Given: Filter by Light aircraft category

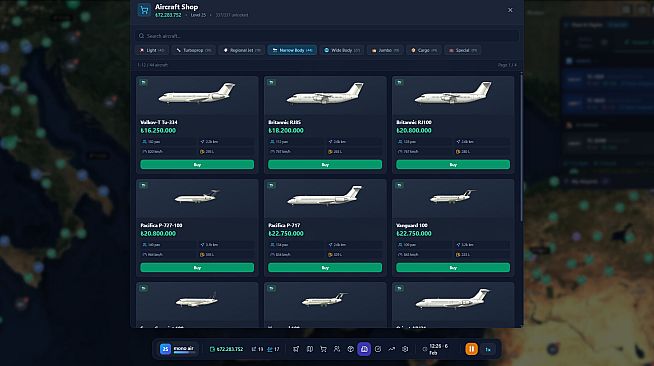Looking at the screenshot, I should coord(152,50).
